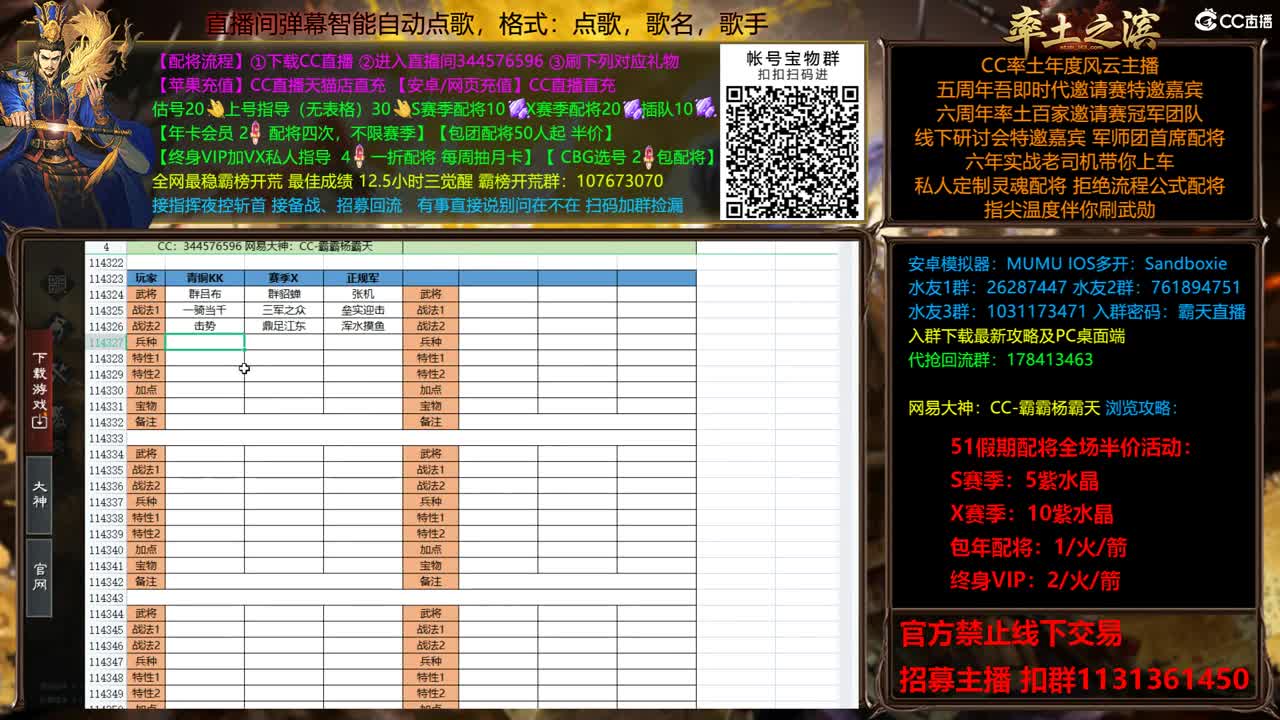Select frozen row header 4

coord(105,246)
